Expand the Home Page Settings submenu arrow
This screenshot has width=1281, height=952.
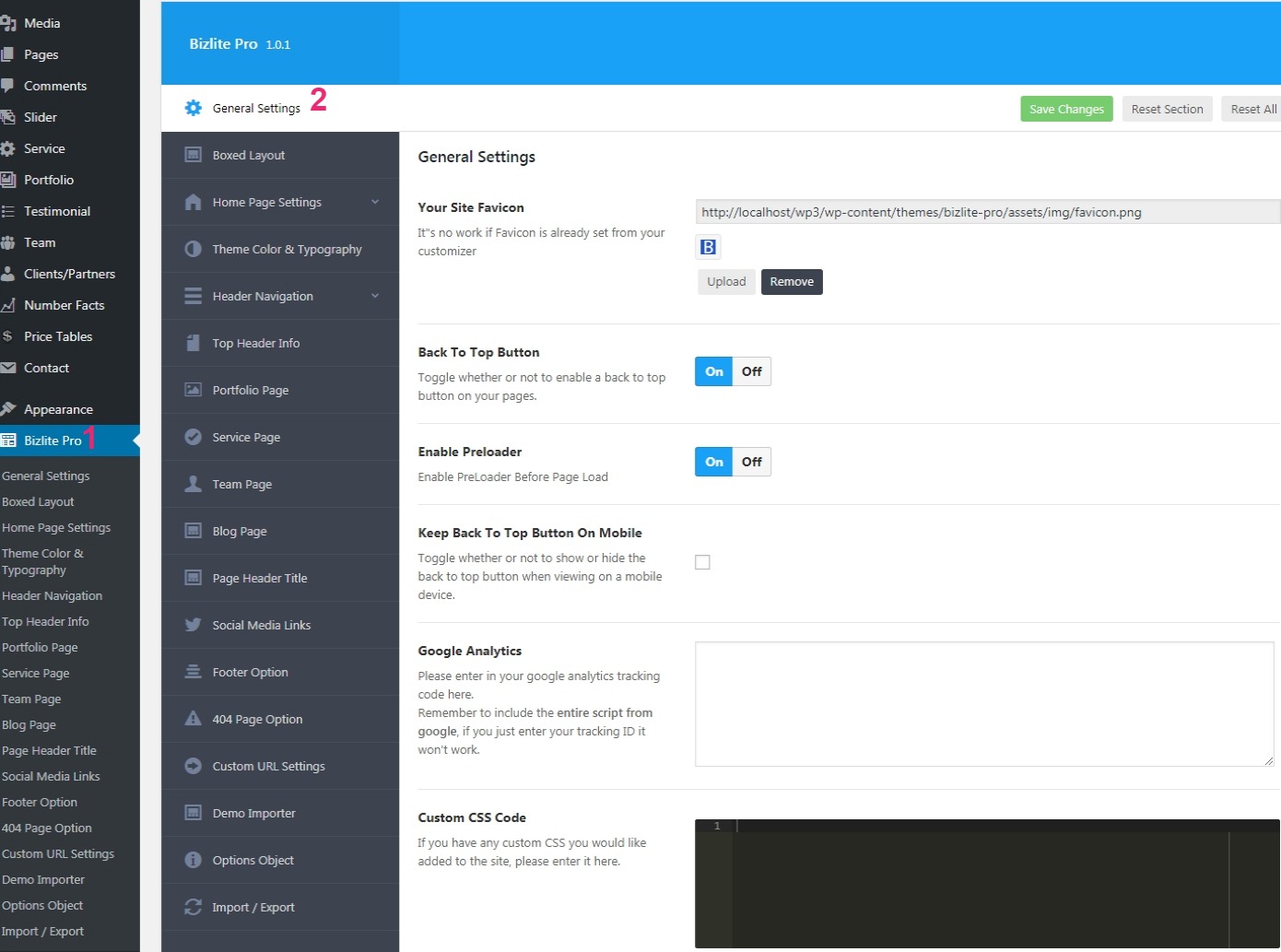point(375,202)
